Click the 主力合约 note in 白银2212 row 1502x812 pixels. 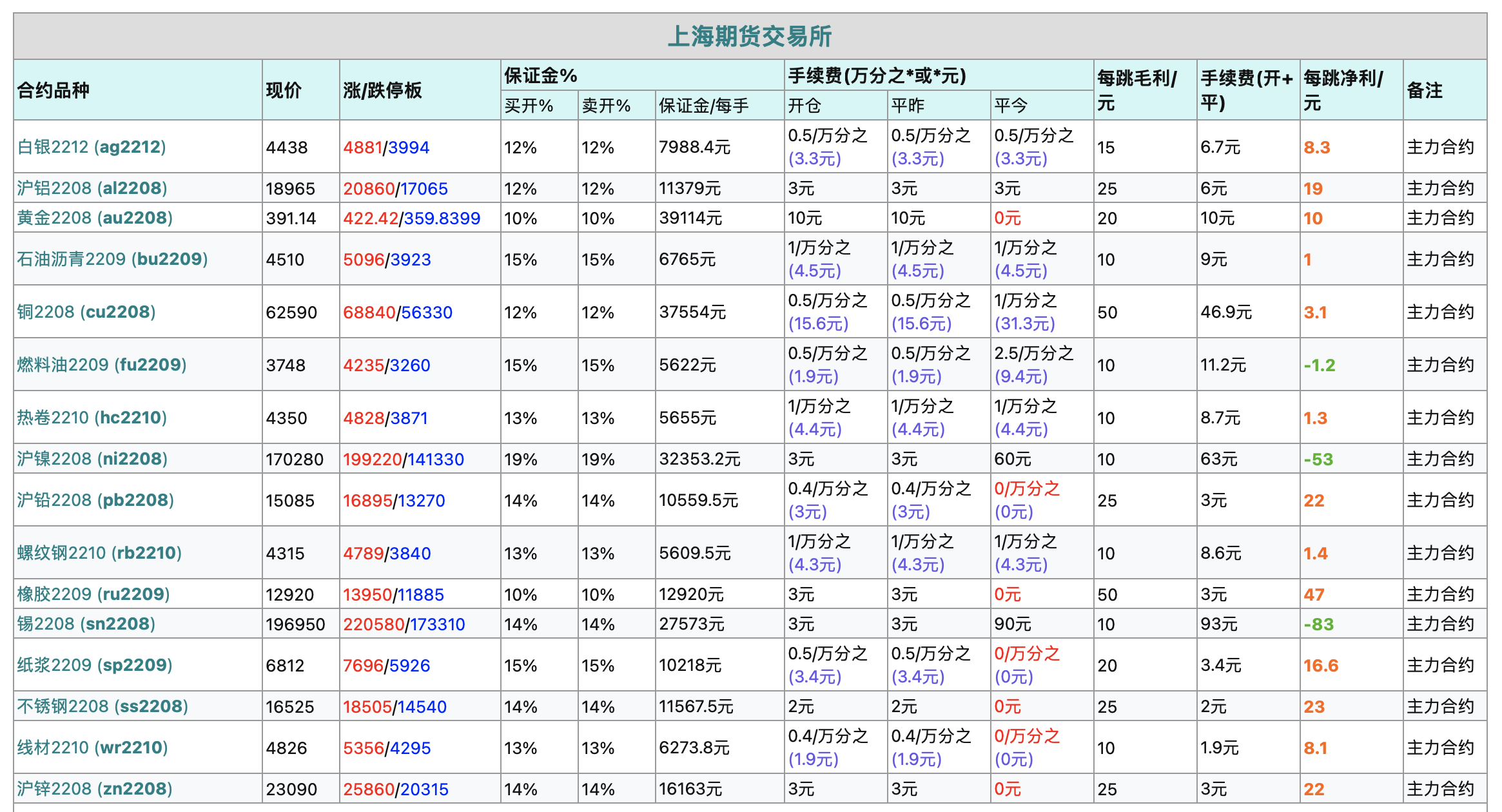click(1440, 147)
